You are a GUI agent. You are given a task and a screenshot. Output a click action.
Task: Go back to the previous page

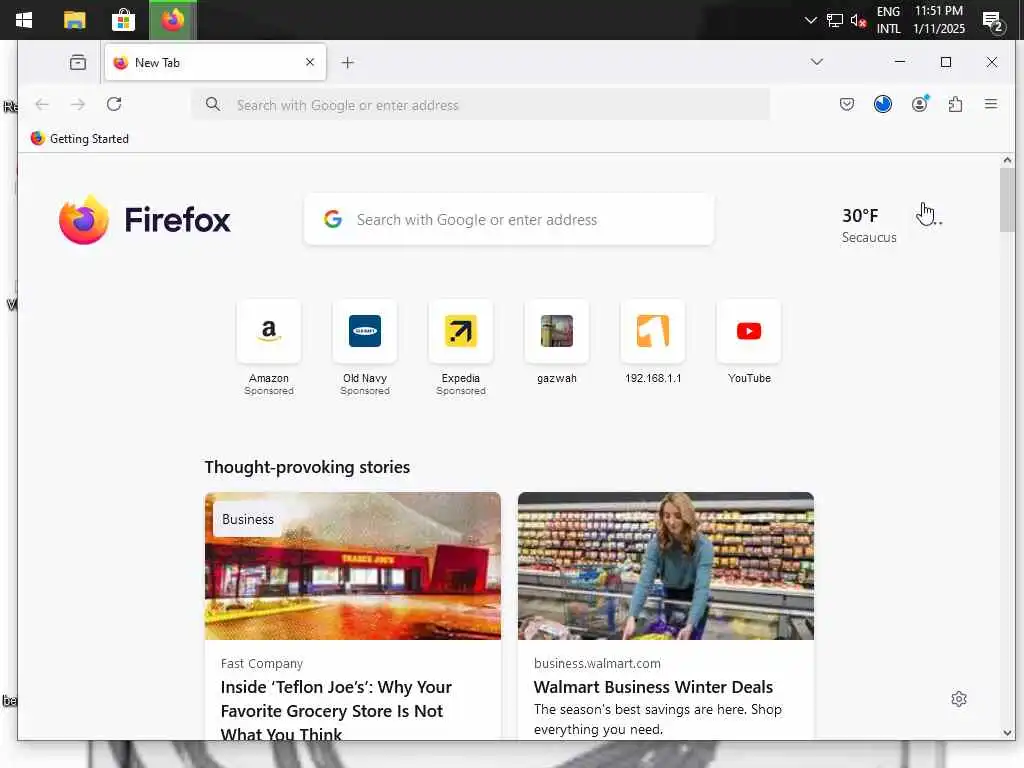[x=42, y=104]
